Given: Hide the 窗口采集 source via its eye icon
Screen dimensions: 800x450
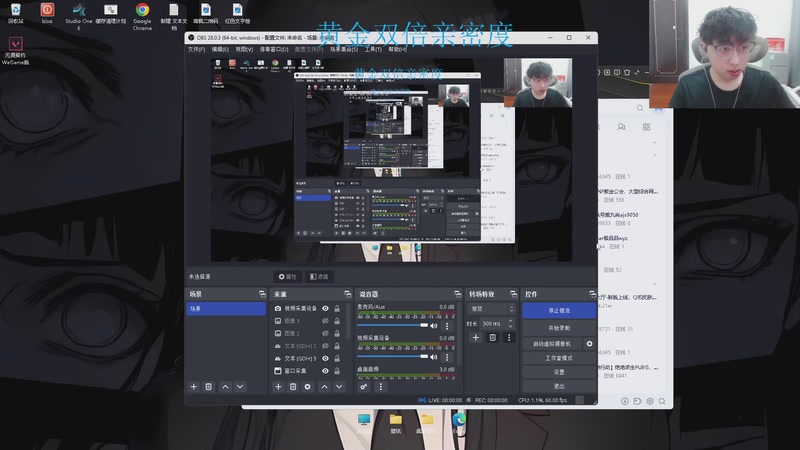Looking at the screenshot, I should click(x=325, y=371).
